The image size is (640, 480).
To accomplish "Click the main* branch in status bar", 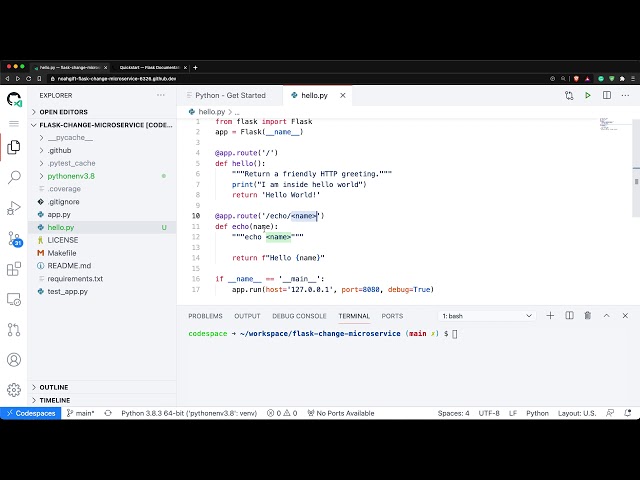I will [x=80, y=413].
